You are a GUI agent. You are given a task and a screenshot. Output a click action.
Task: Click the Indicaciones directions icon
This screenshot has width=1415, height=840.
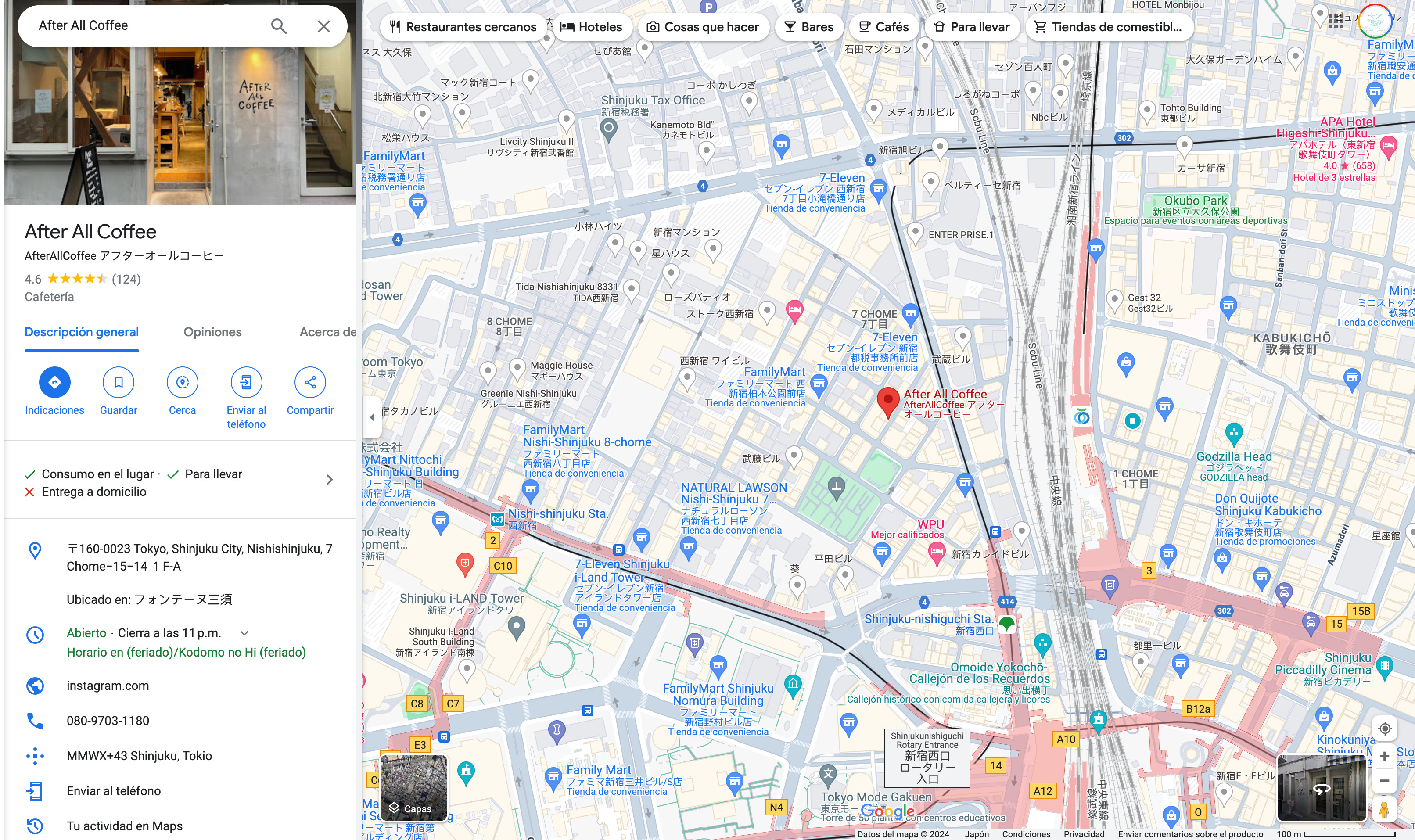[54, 382]
